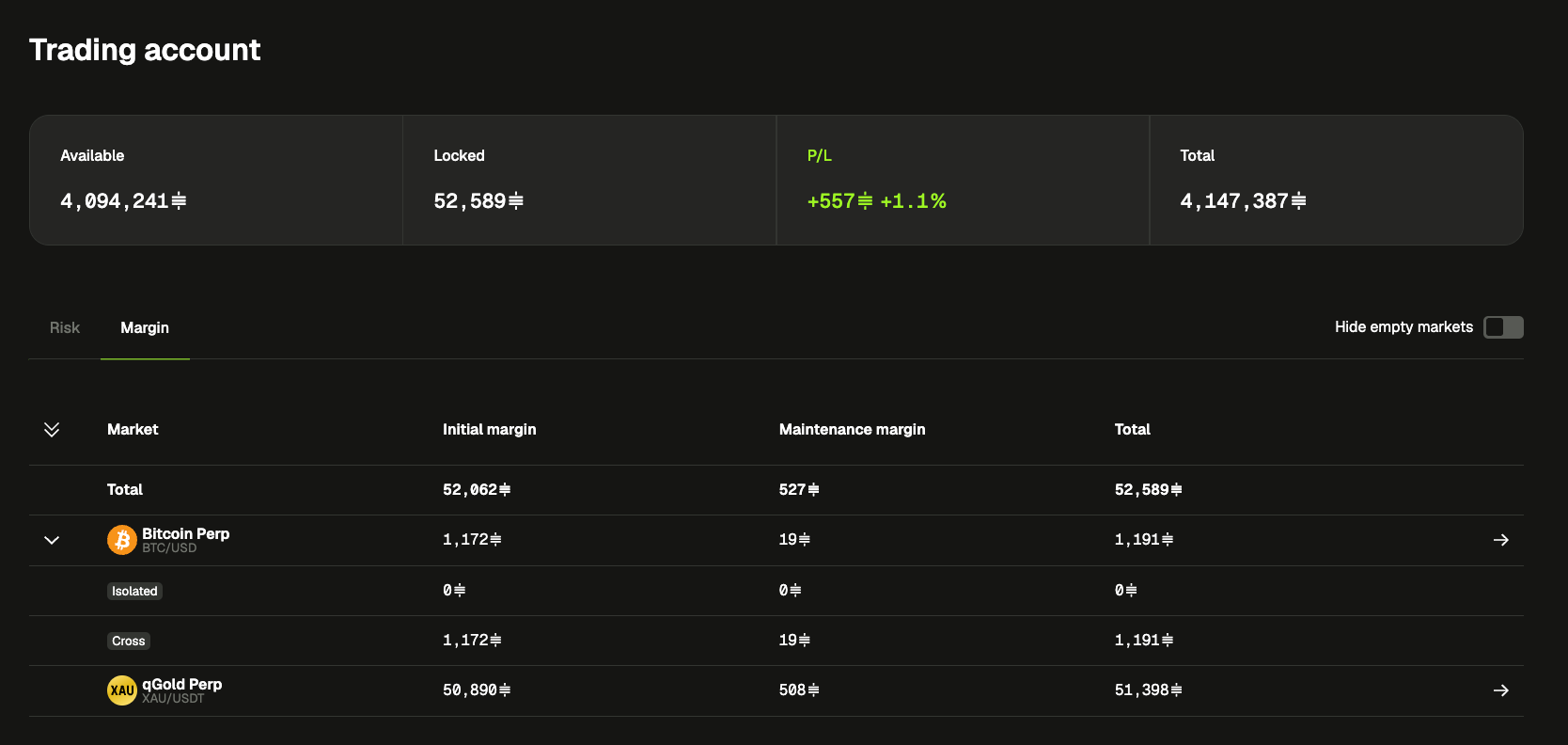Click the P/L summary card value
1568x745 pixels.
876,201
